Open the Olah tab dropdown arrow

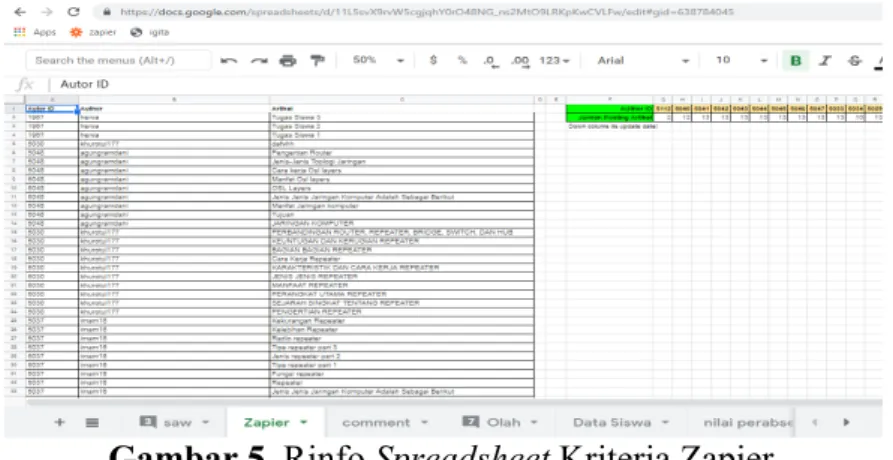coord(534,422)
